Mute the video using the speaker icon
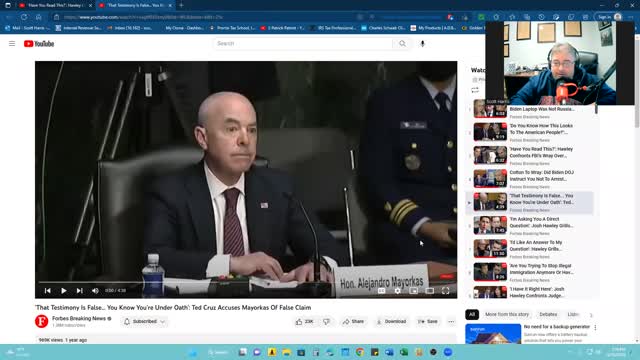This screenshot has height=360, width=640. pos(95,291)
